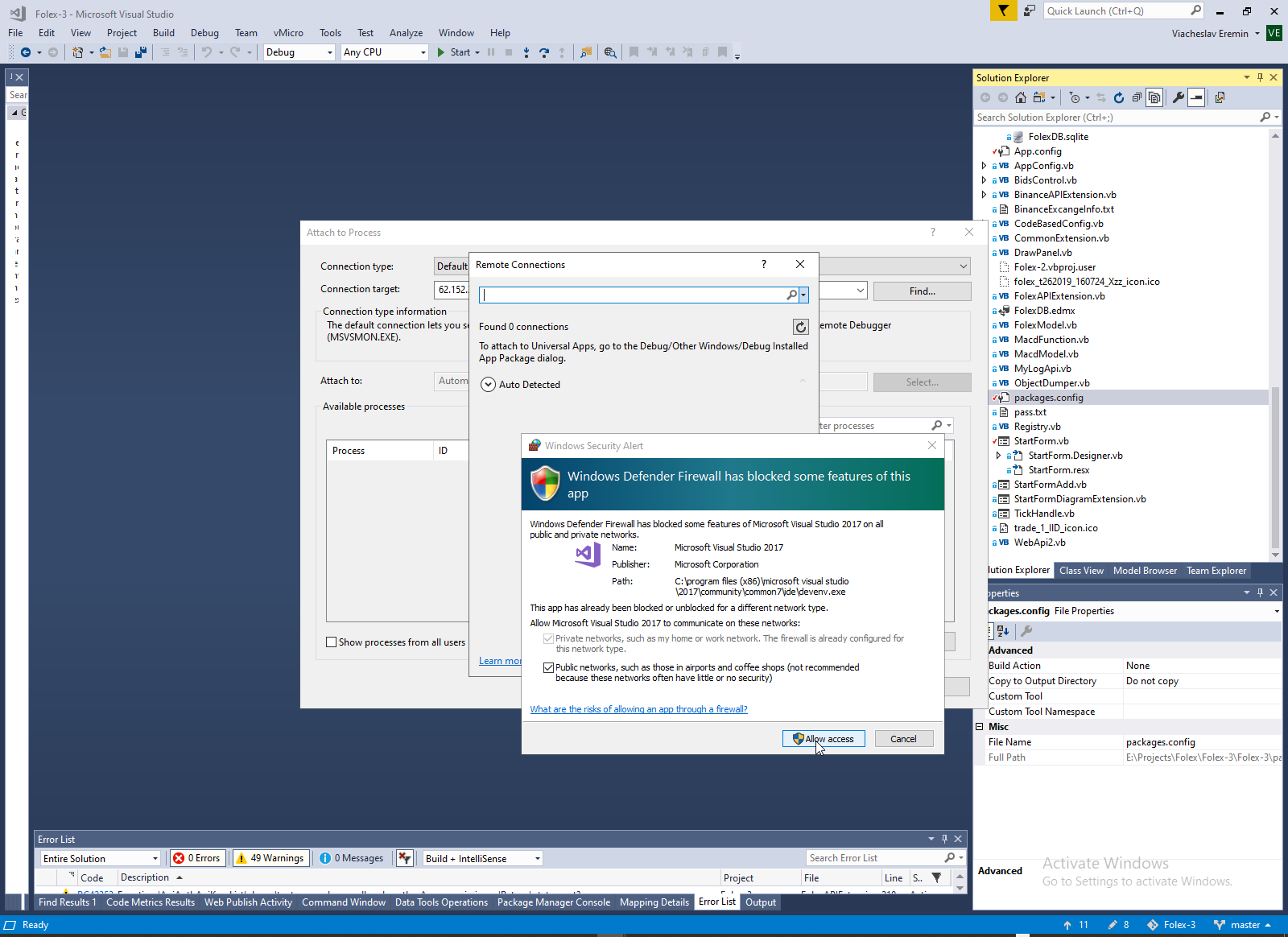Click the Find... button in Attach to Process
Screen dimensions: 1288x937
click(x=923, y=291)
